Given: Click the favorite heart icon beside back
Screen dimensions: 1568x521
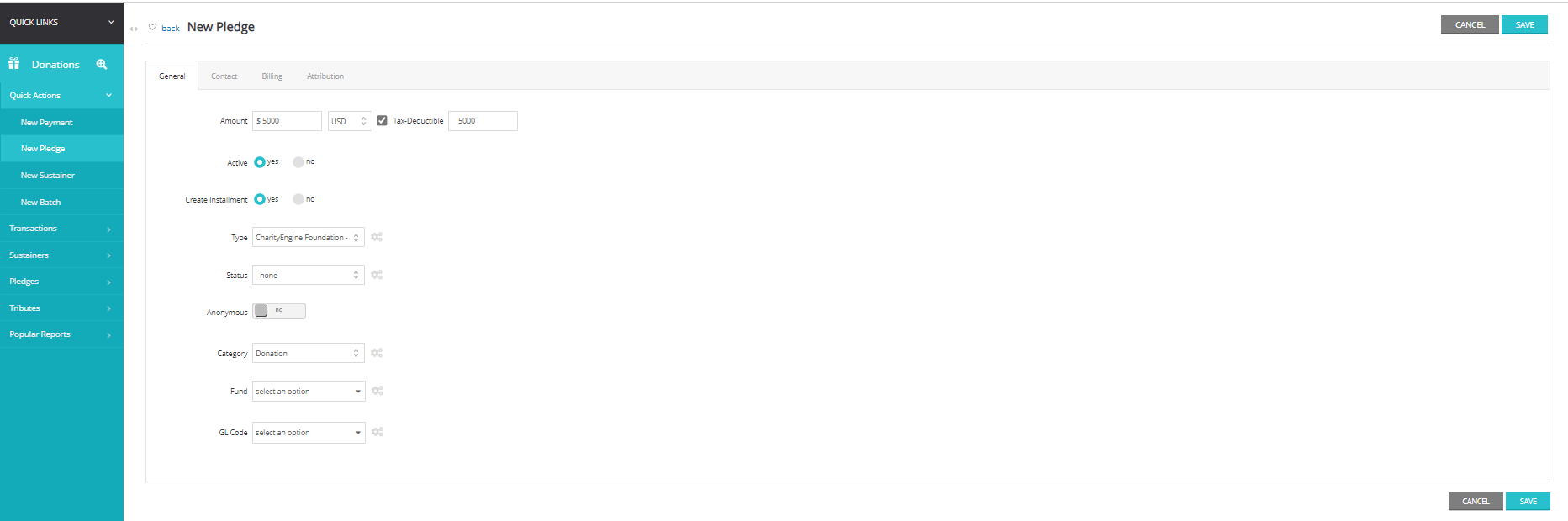Looking at the screenshot, I should click(x=152, y=27).
